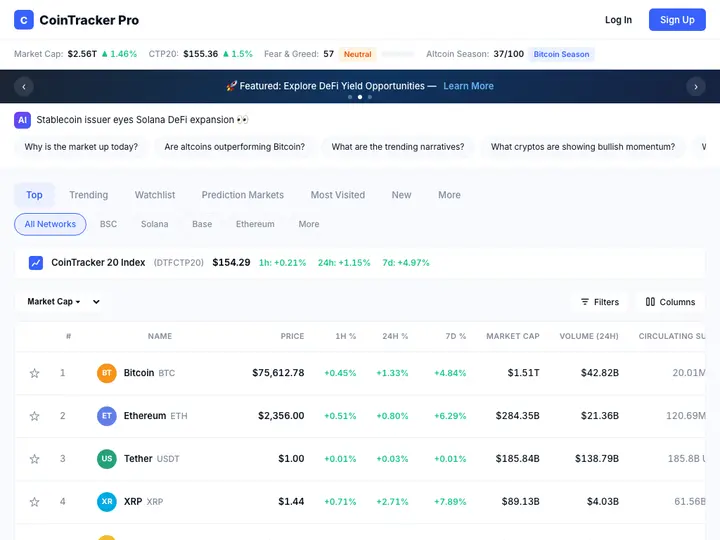Select the third banner pagination dot
Viewport: 720px width, 540px height.
(x=370, y=97)
